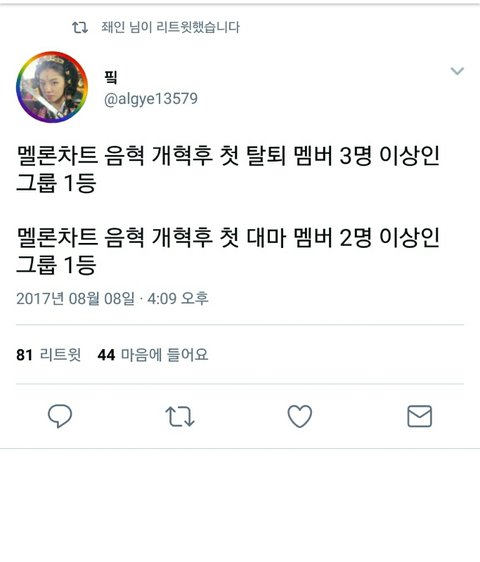This screenshot has height=562, width=480.
Task: Click the small retweet indicator icon at top
Action: [x=80, y=27]
